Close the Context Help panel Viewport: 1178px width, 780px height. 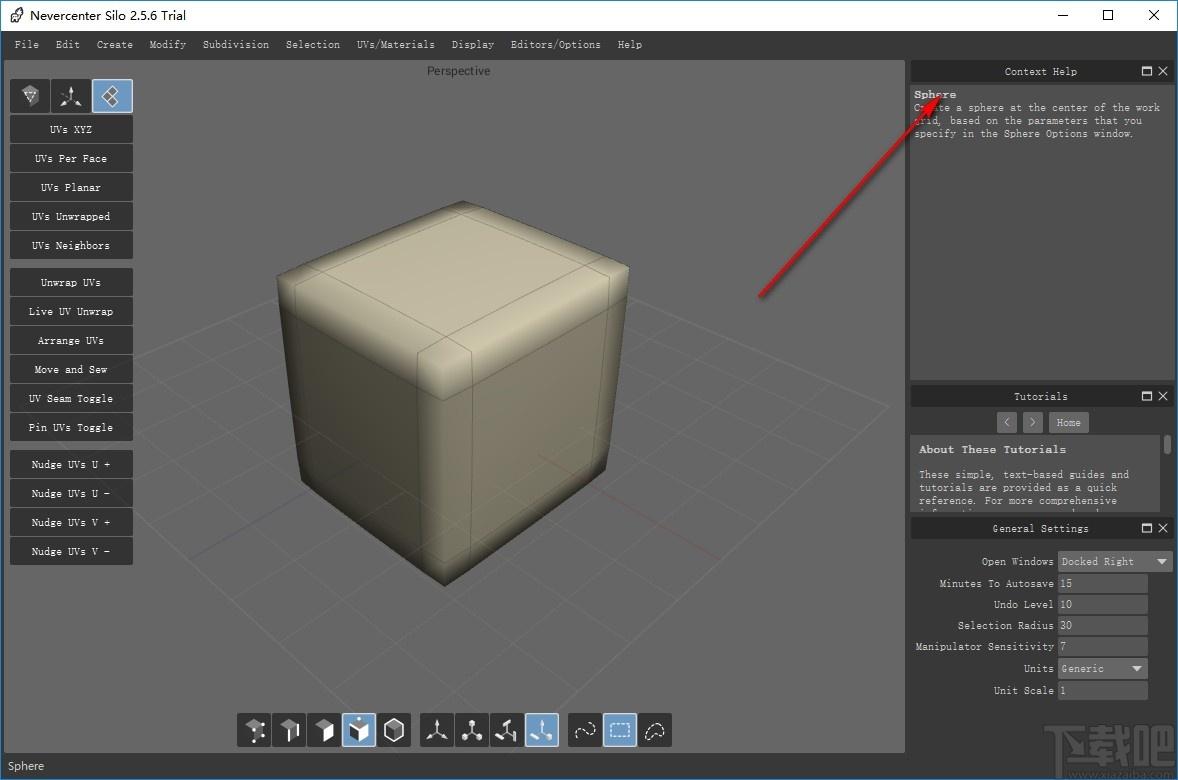(x=1163, y=71)
